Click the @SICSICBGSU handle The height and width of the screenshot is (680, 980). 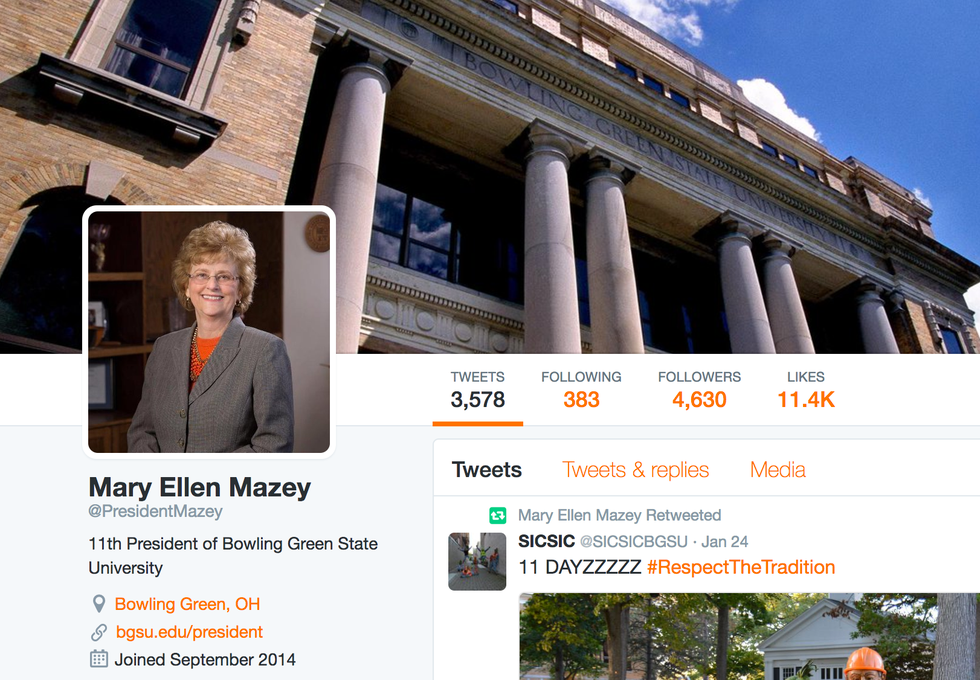click(x=634, y=541)
